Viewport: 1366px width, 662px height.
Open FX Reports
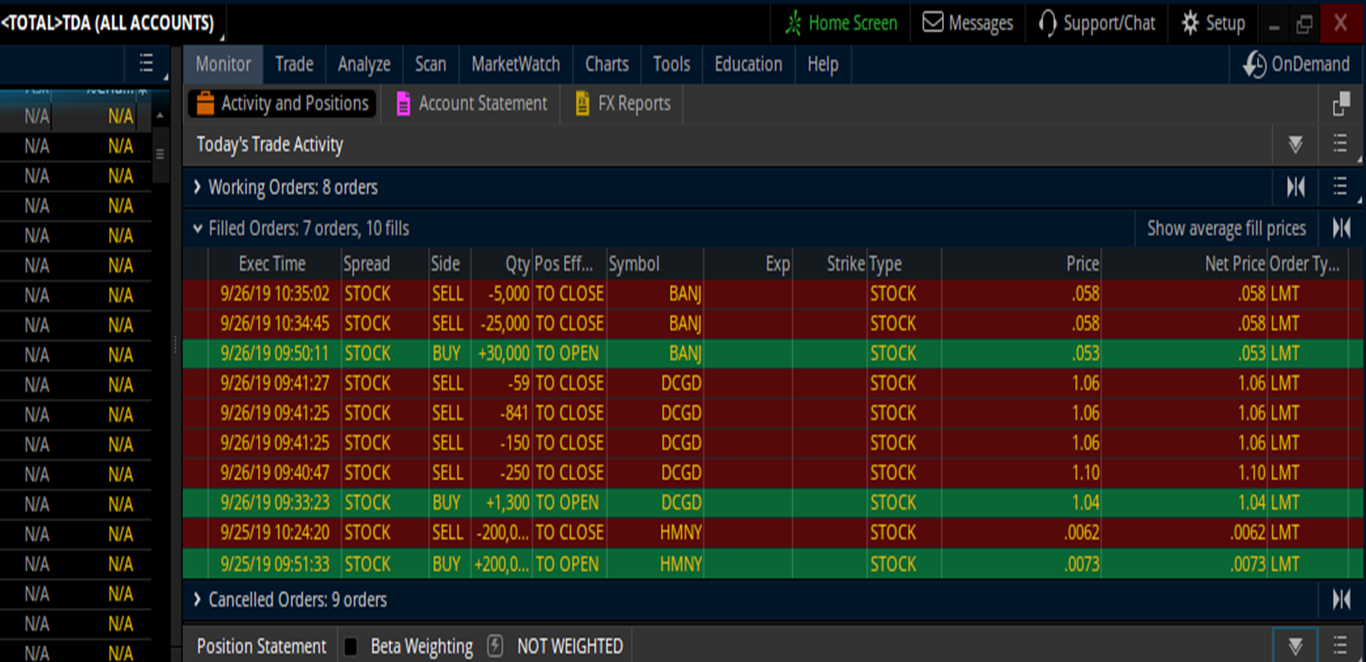tap(622, 103)
